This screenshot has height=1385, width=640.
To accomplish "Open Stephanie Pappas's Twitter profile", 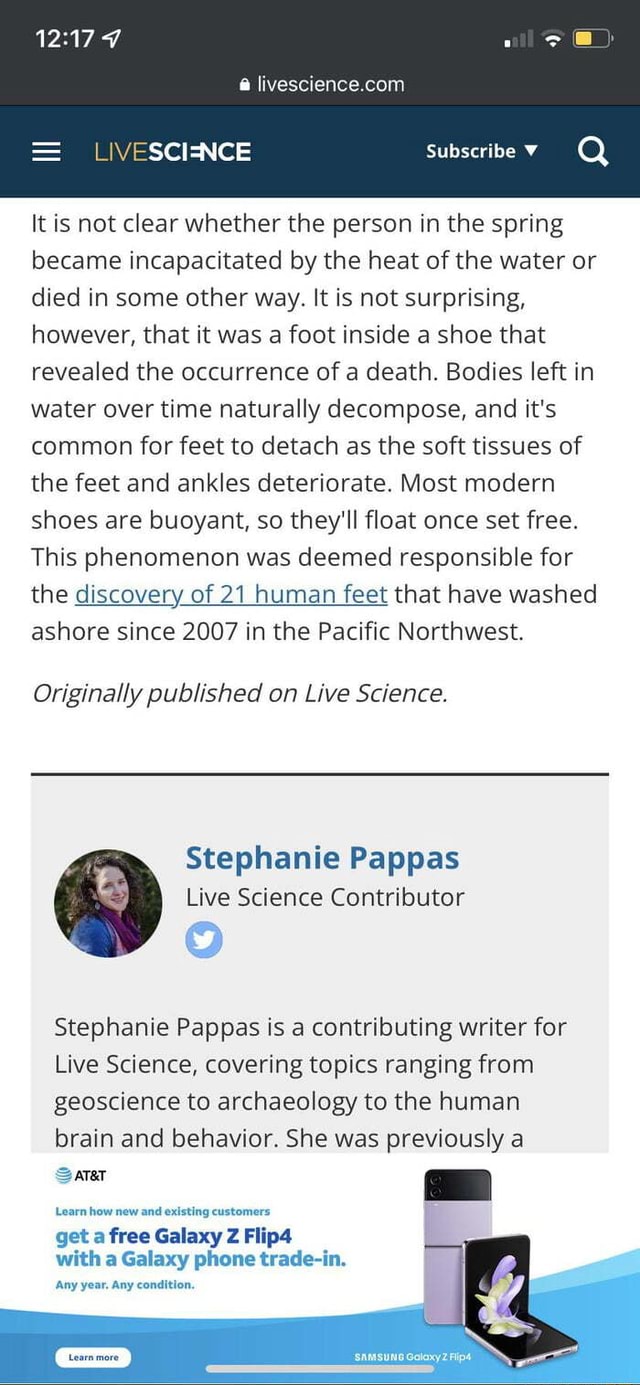I will [204, 939].
